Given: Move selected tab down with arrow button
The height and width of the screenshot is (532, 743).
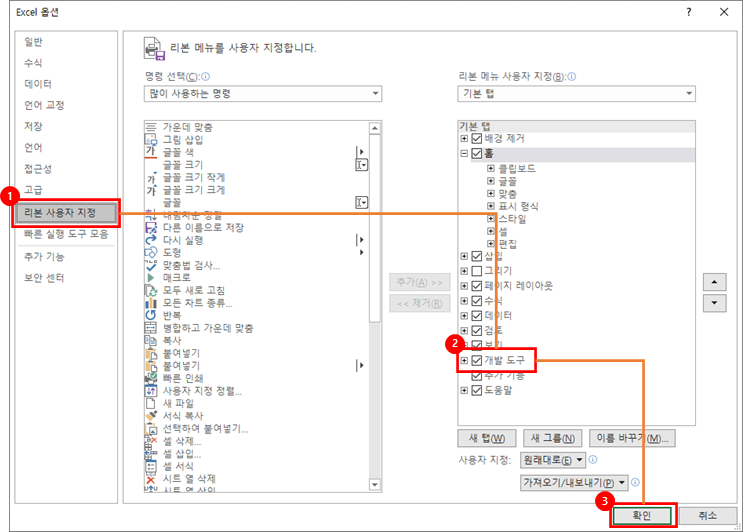Looking at the screenshot, I should tap(715, 303).
